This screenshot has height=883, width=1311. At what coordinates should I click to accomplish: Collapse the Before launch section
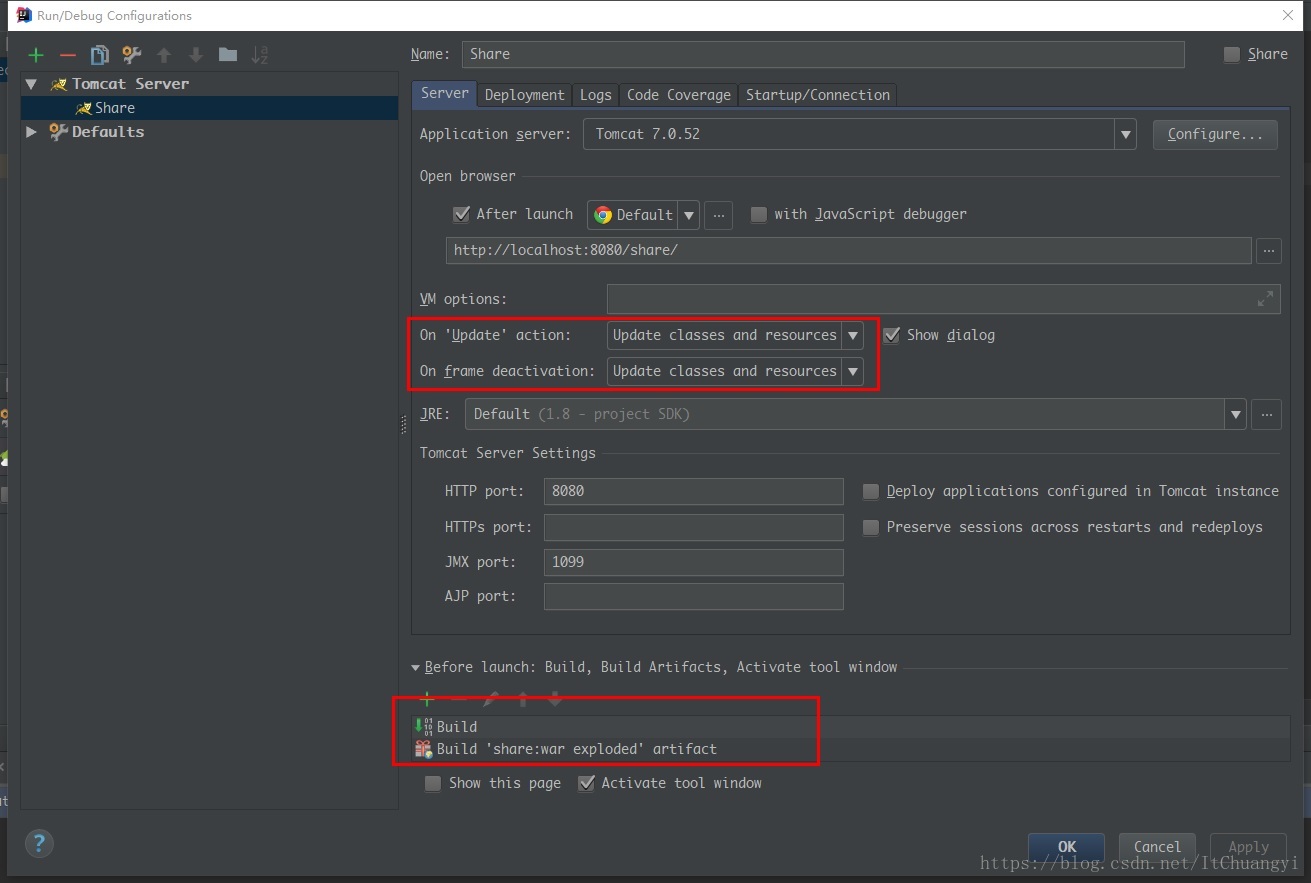tap(416, 668)
